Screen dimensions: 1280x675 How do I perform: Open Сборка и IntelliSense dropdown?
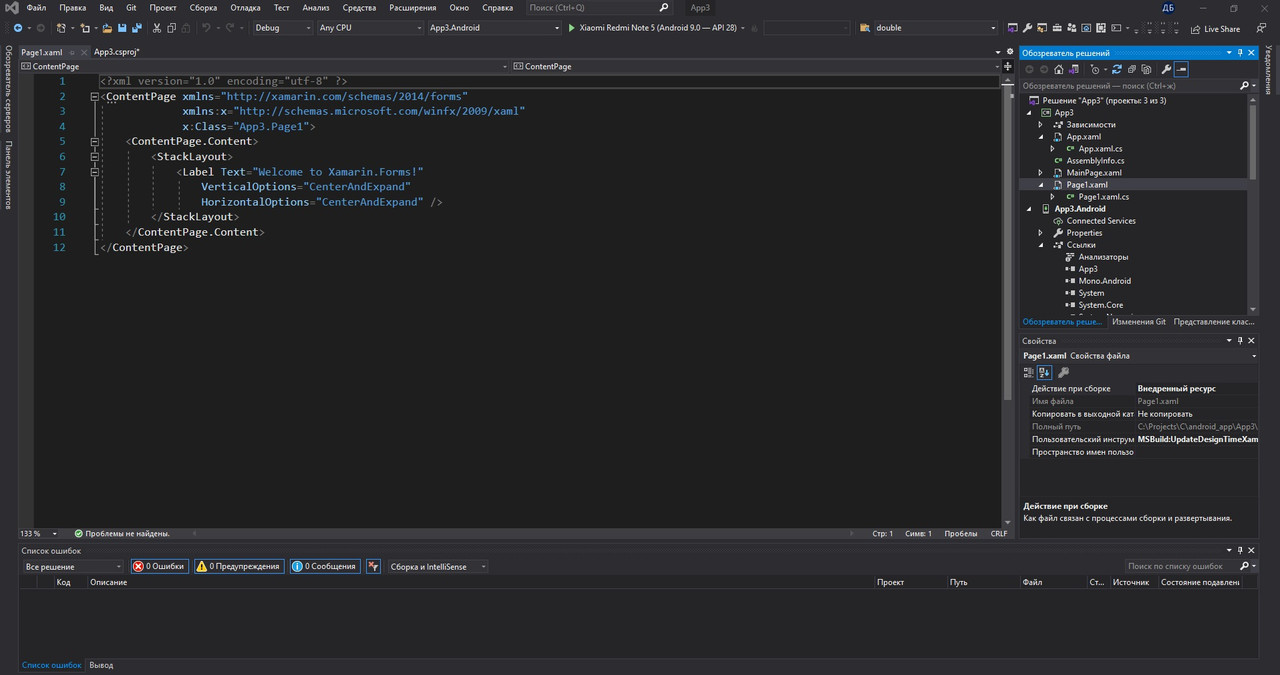click(x=437, y=566)
